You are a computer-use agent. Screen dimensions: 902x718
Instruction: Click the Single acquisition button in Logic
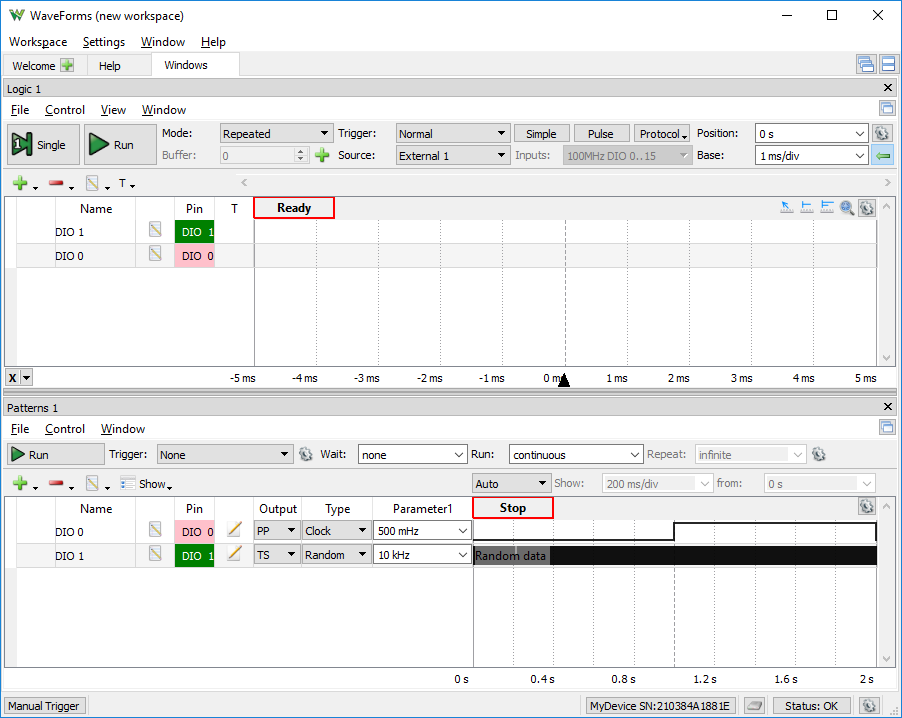43,144
